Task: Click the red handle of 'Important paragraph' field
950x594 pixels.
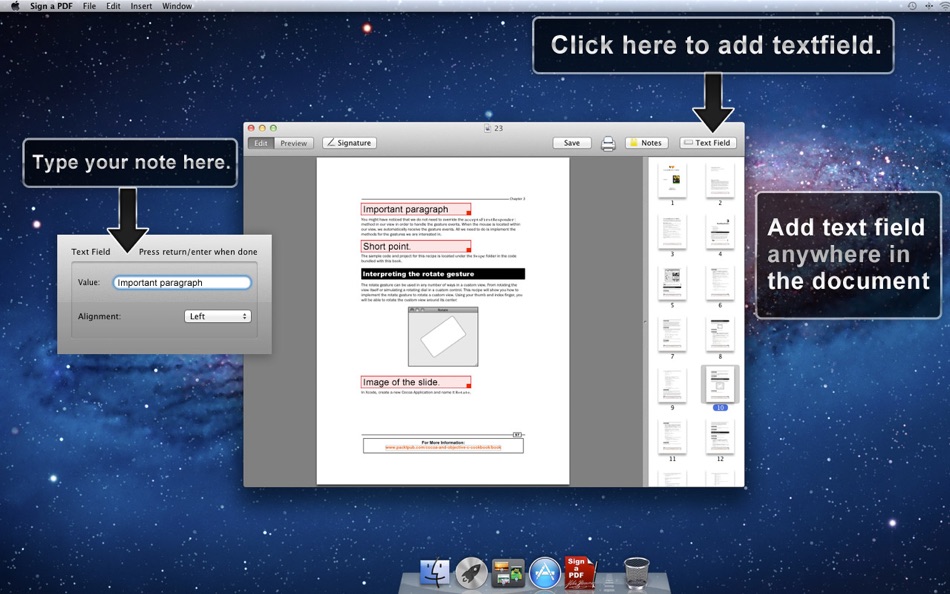Action: (468, 213)
